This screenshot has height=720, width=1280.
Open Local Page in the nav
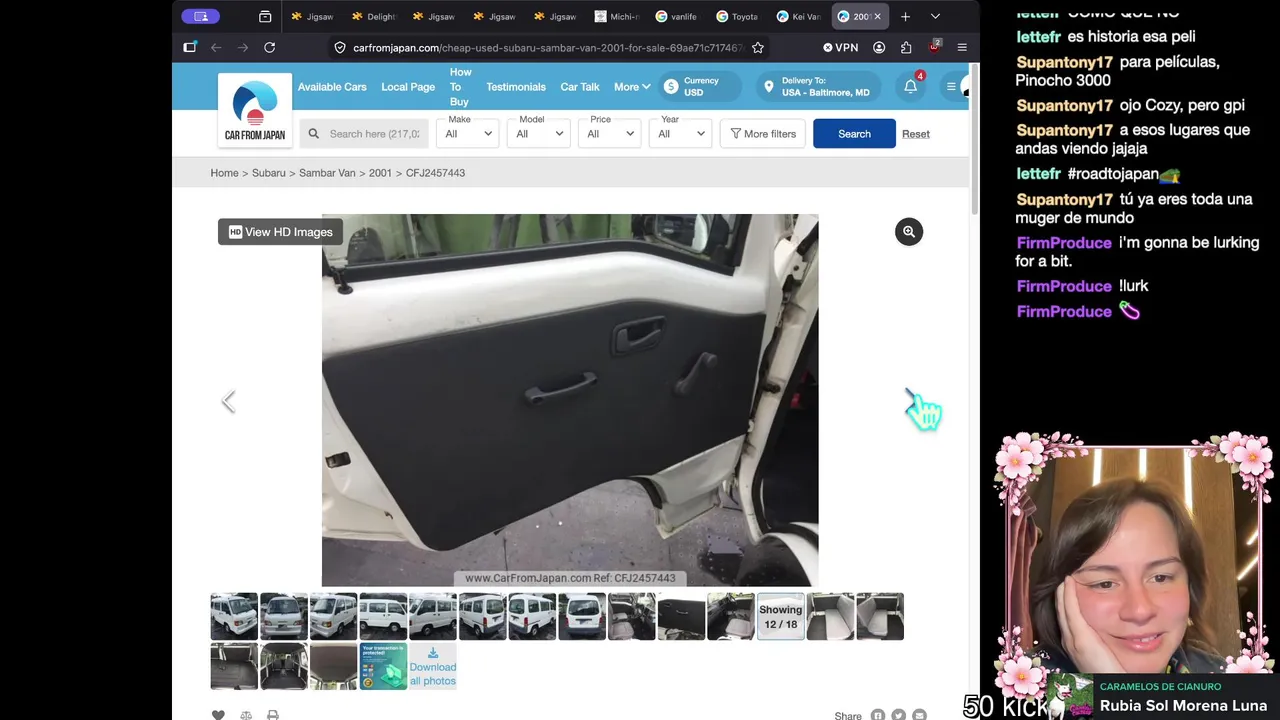click(408, 87)
